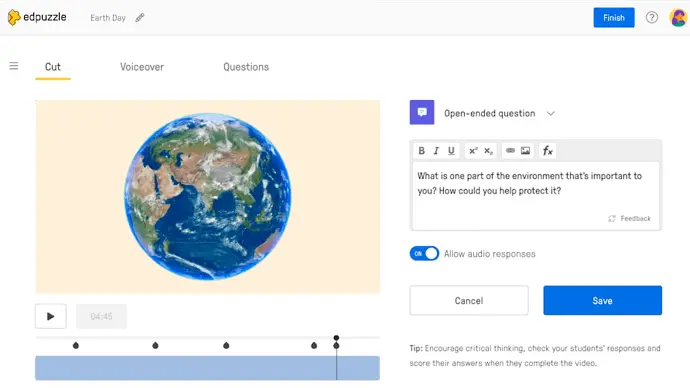Click the Open-ended question label
This screenshot has height=388, width=690.
490,113
